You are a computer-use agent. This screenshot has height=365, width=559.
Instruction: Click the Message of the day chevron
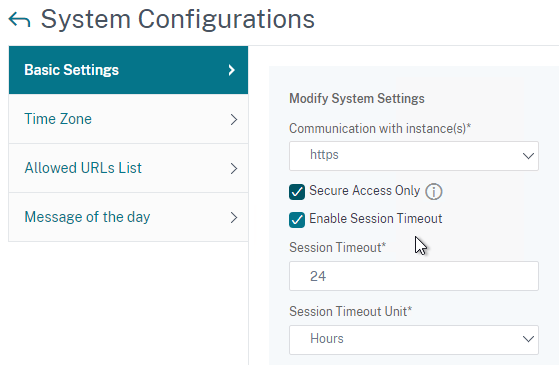click(x=234, y=217)
